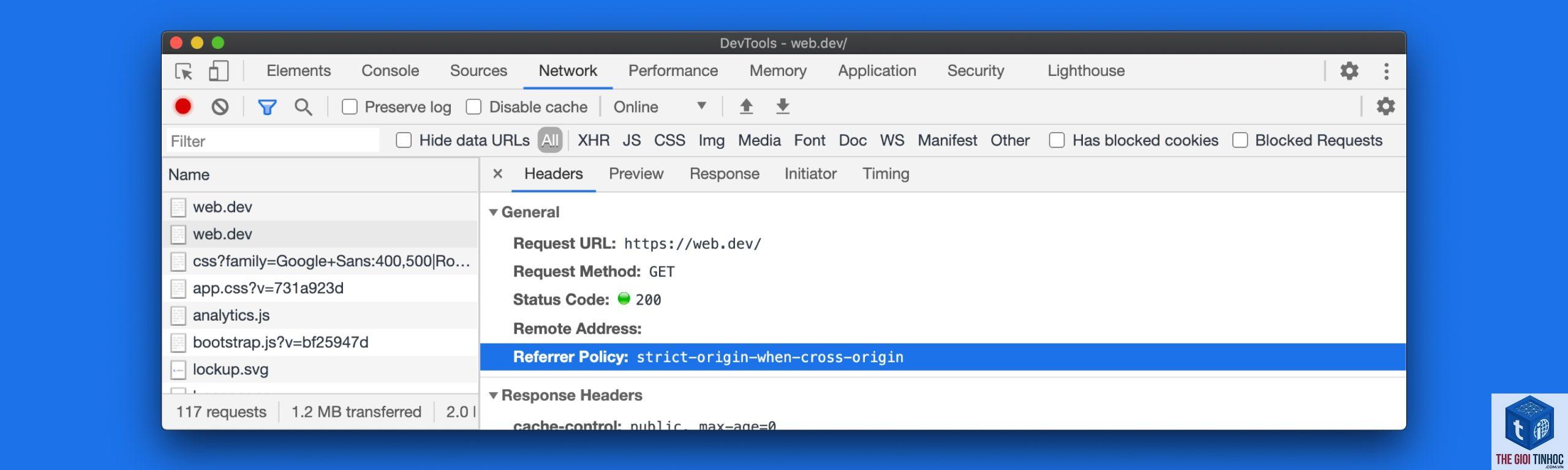Activate the inspect element picker icon
The width and height of the screenshot is (1568, 470).
point(184,72)
